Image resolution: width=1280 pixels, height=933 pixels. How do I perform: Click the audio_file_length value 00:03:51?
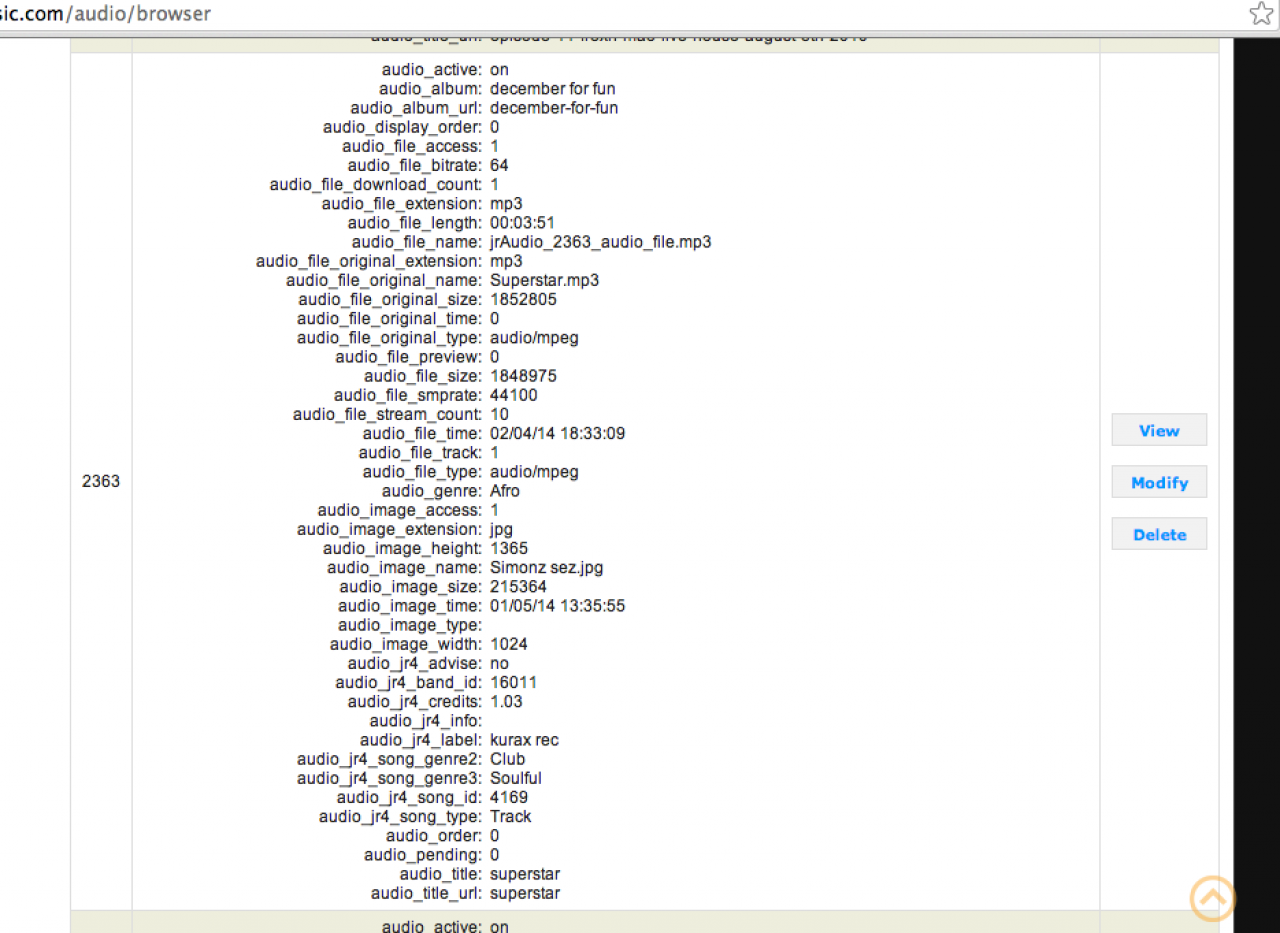coord(522,223)
